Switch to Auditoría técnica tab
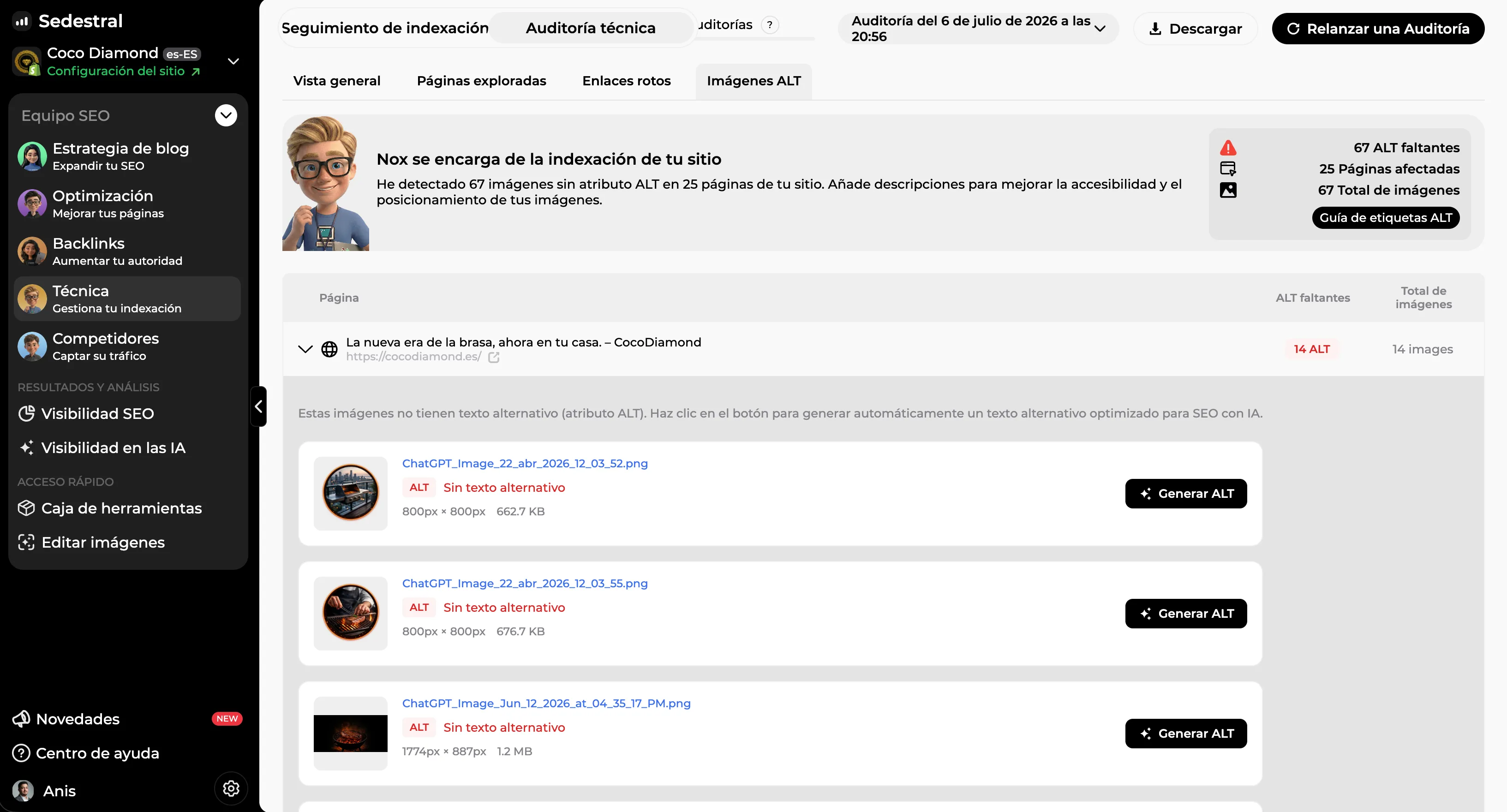1507x812 pixels. 591,28
